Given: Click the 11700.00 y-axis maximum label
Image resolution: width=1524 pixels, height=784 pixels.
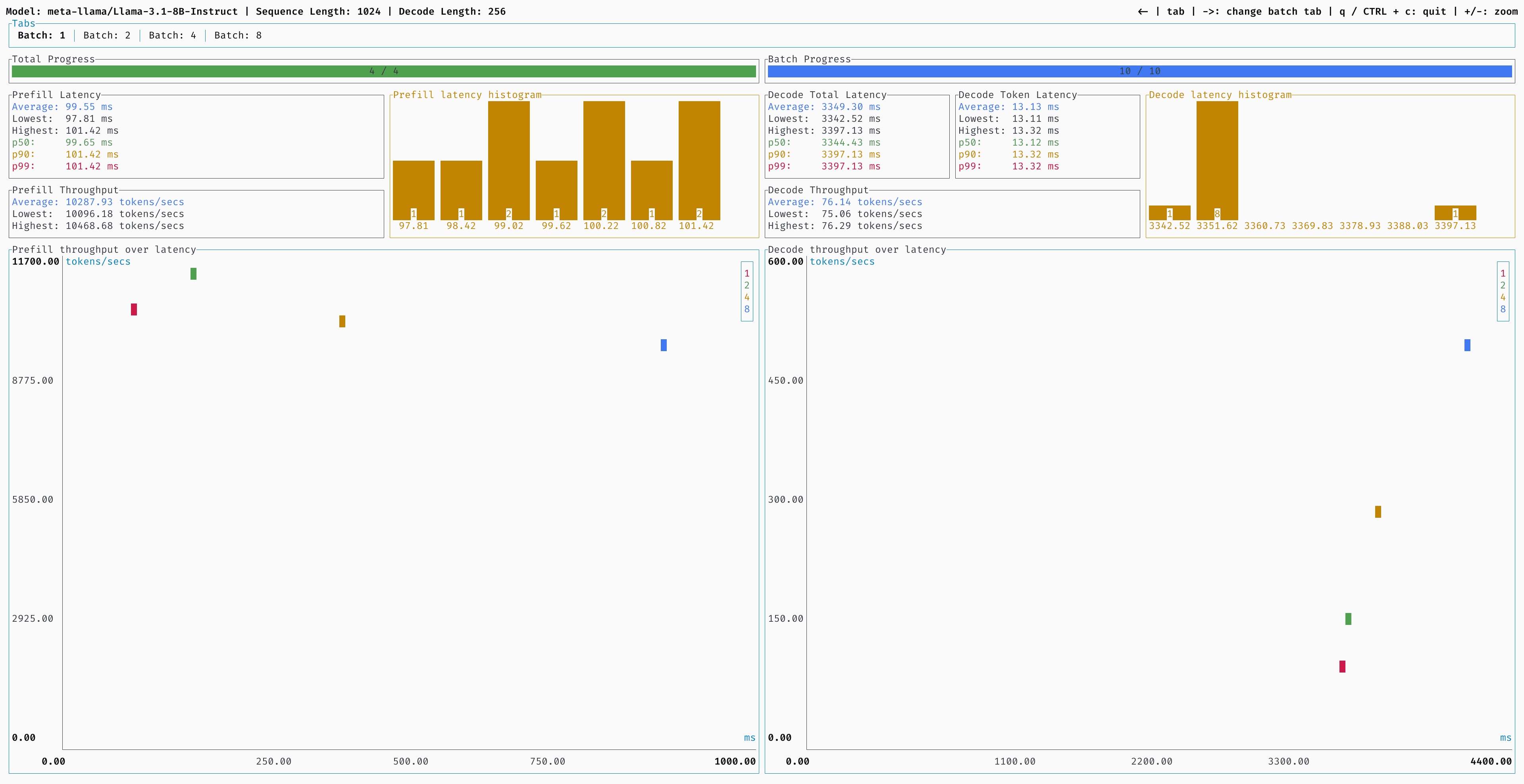Looking at the screenshot, I should pos(35,262).
